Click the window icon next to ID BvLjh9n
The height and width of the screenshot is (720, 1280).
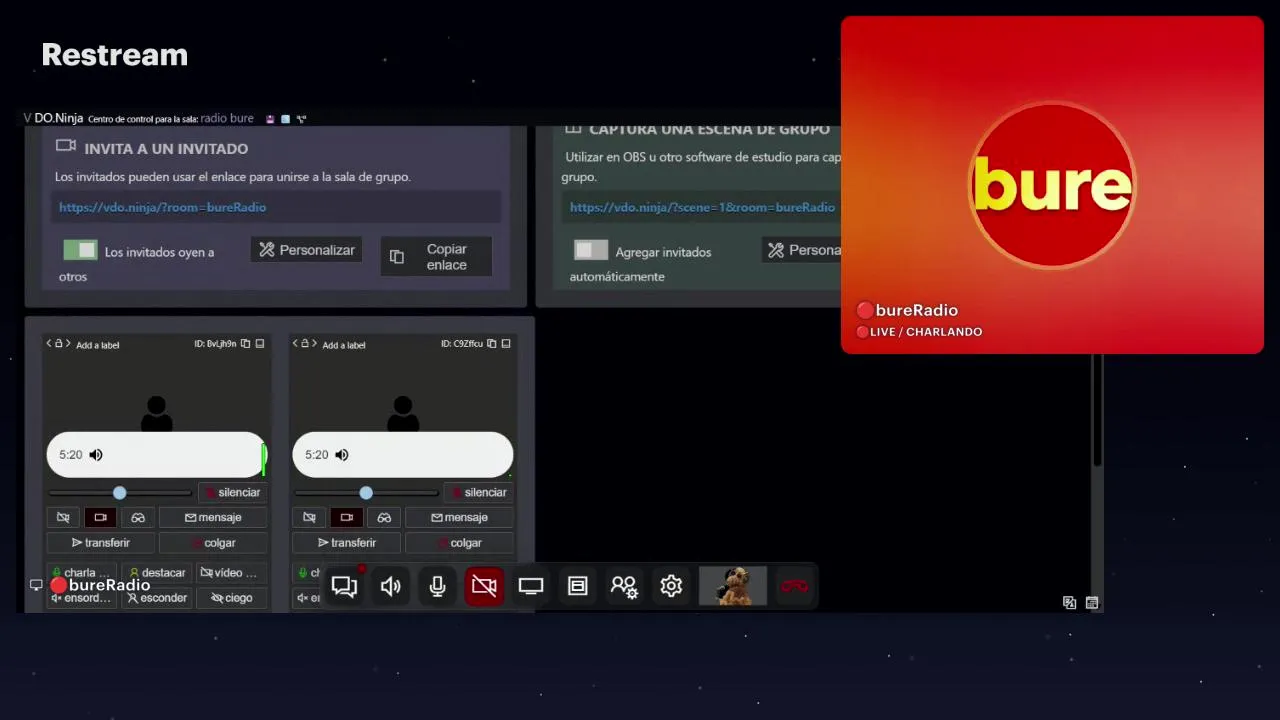coord(260,344)
